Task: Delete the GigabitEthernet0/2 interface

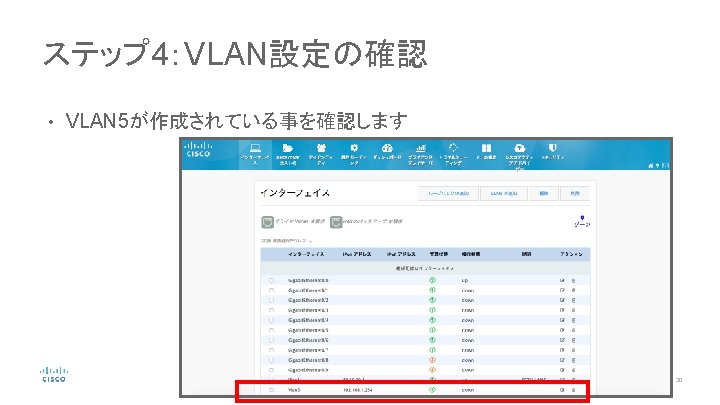Action: (573, 300)
